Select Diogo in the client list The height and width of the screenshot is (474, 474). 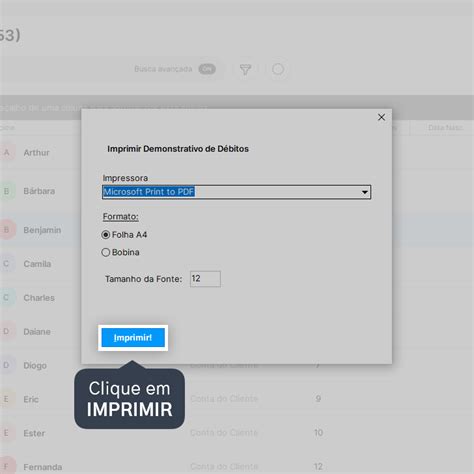click(x=35, y=366)
